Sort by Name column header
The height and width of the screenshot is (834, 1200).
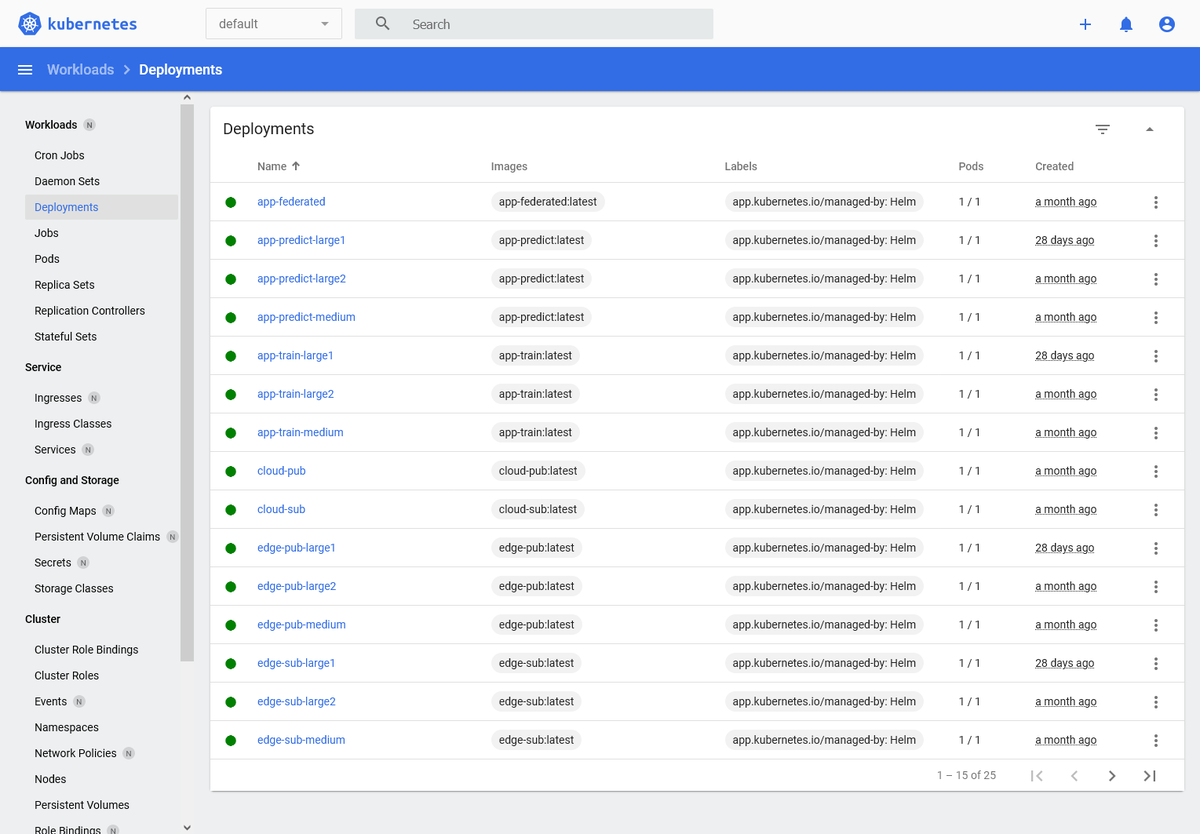coord(279,167)
